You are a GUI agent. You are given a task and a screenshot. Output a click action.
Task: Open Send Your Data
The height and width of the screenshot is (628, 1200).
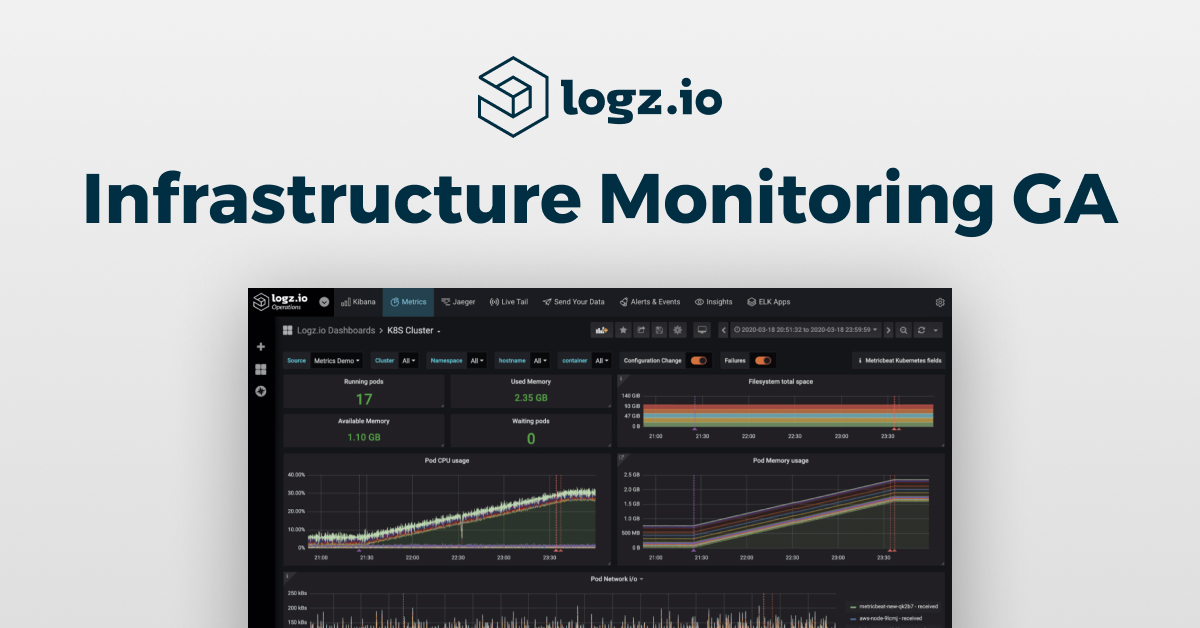coord(573,302)
